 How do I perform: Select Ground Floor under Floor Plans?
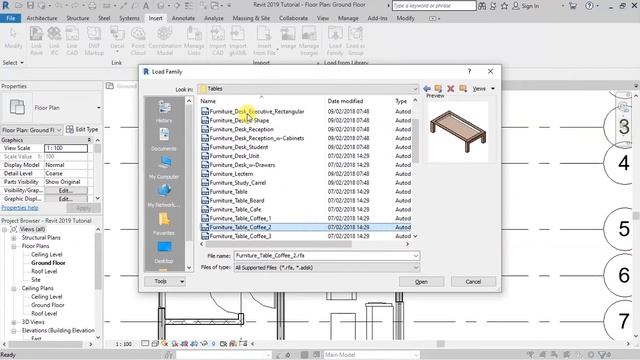click(x=48, y=263)
